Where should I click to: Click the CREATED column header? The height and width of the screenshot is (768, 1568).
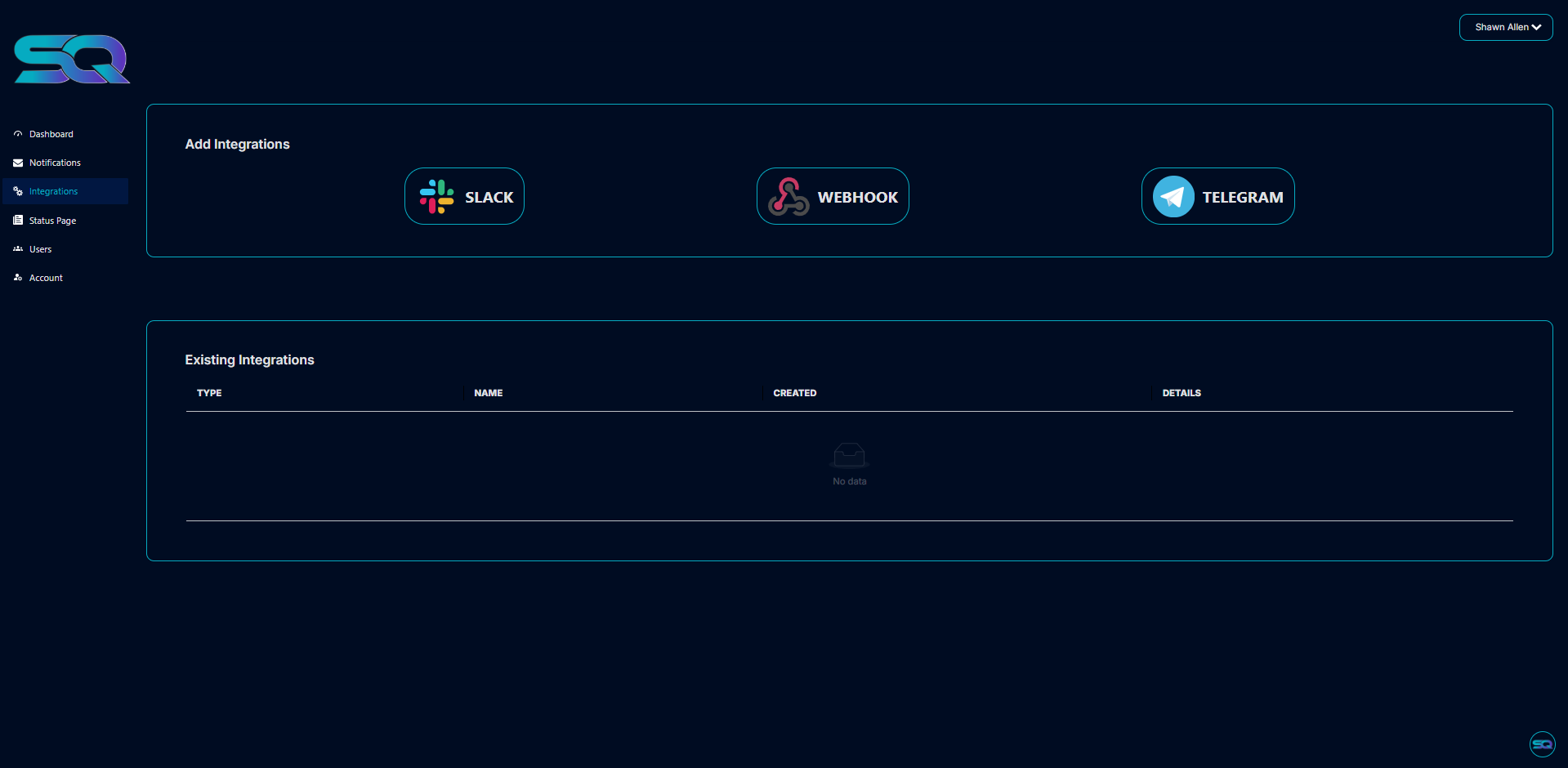coord(795,393)
